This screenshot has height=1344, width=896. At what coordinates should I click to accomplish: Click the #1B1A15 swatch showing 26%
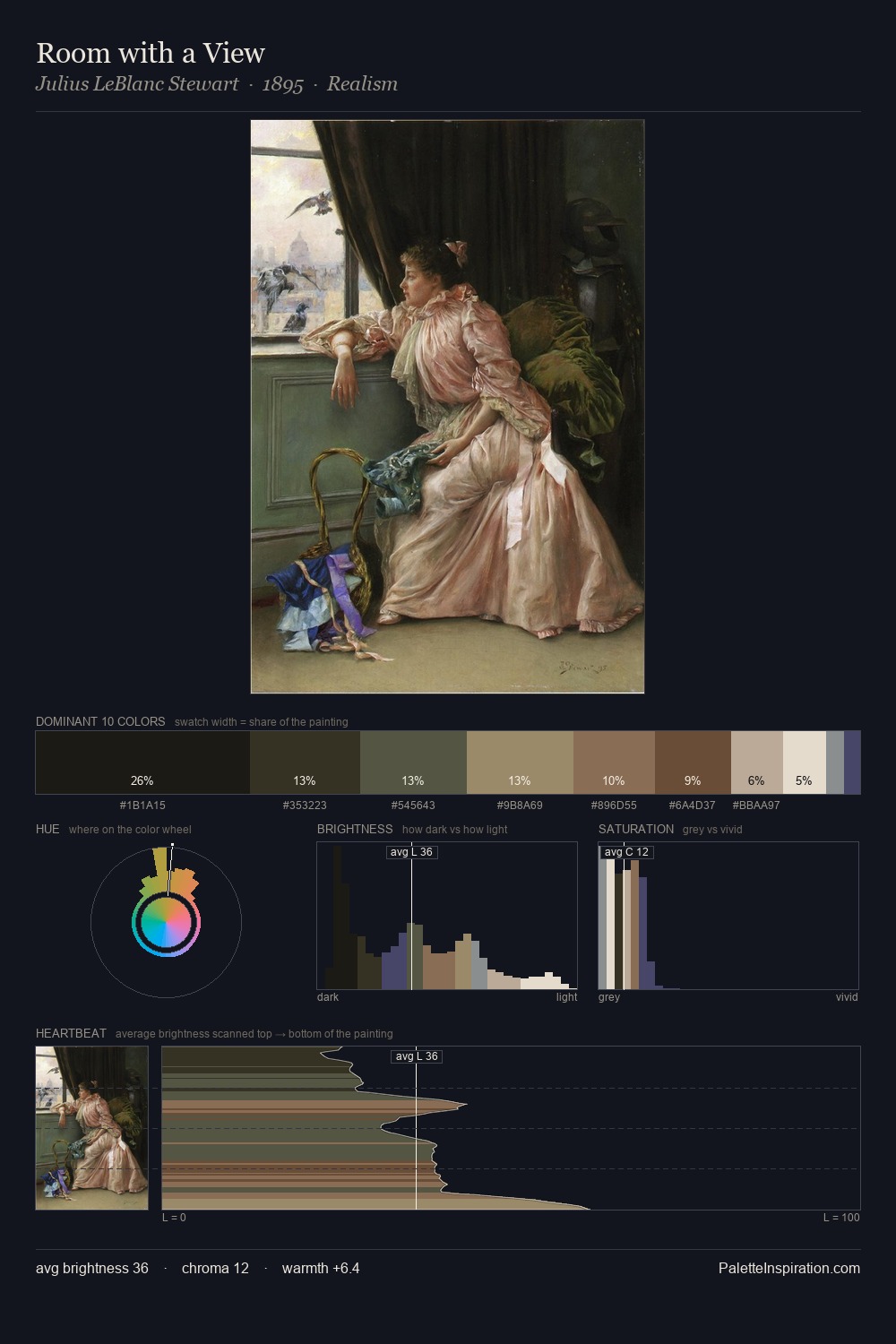pyautogui.click(x=142, y=762)
